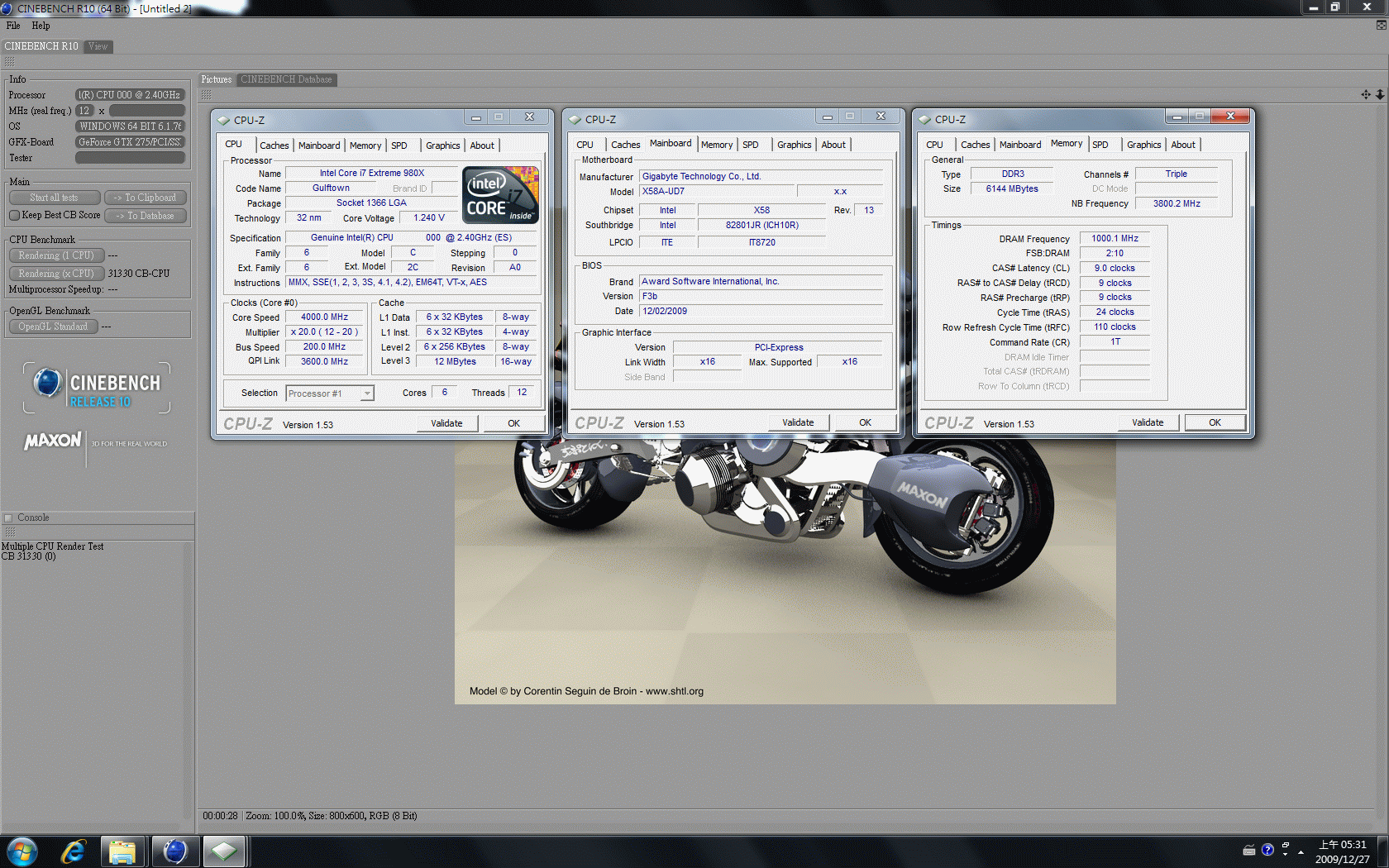Run Rendering (x CPU) benchmark
The width and height of the screenshot is (1389, 868).
56,274
